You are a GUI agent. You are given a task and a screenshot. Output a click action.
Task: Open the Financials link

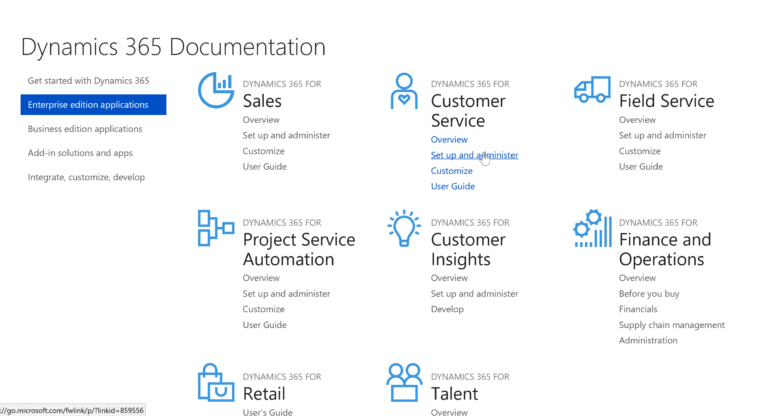(638, 309)
